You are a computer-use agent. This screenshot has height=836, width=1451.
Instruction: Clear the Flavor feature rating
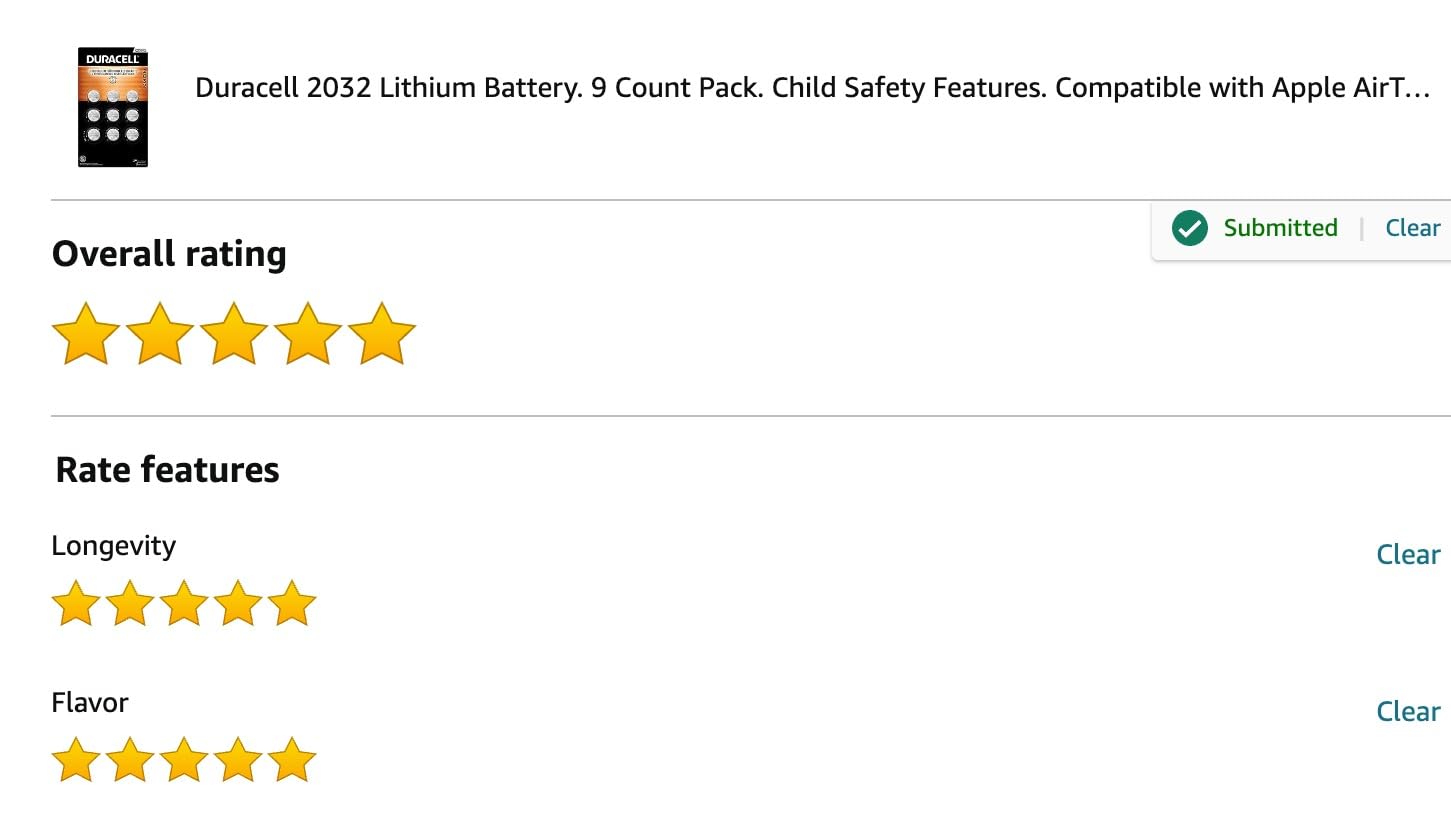tap(1408, 712)
